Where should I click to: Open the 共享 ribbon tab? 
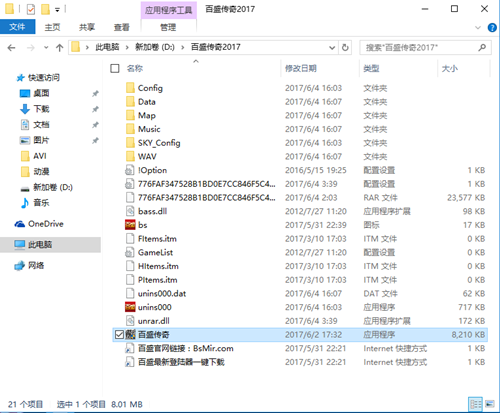tap(87, 27)
